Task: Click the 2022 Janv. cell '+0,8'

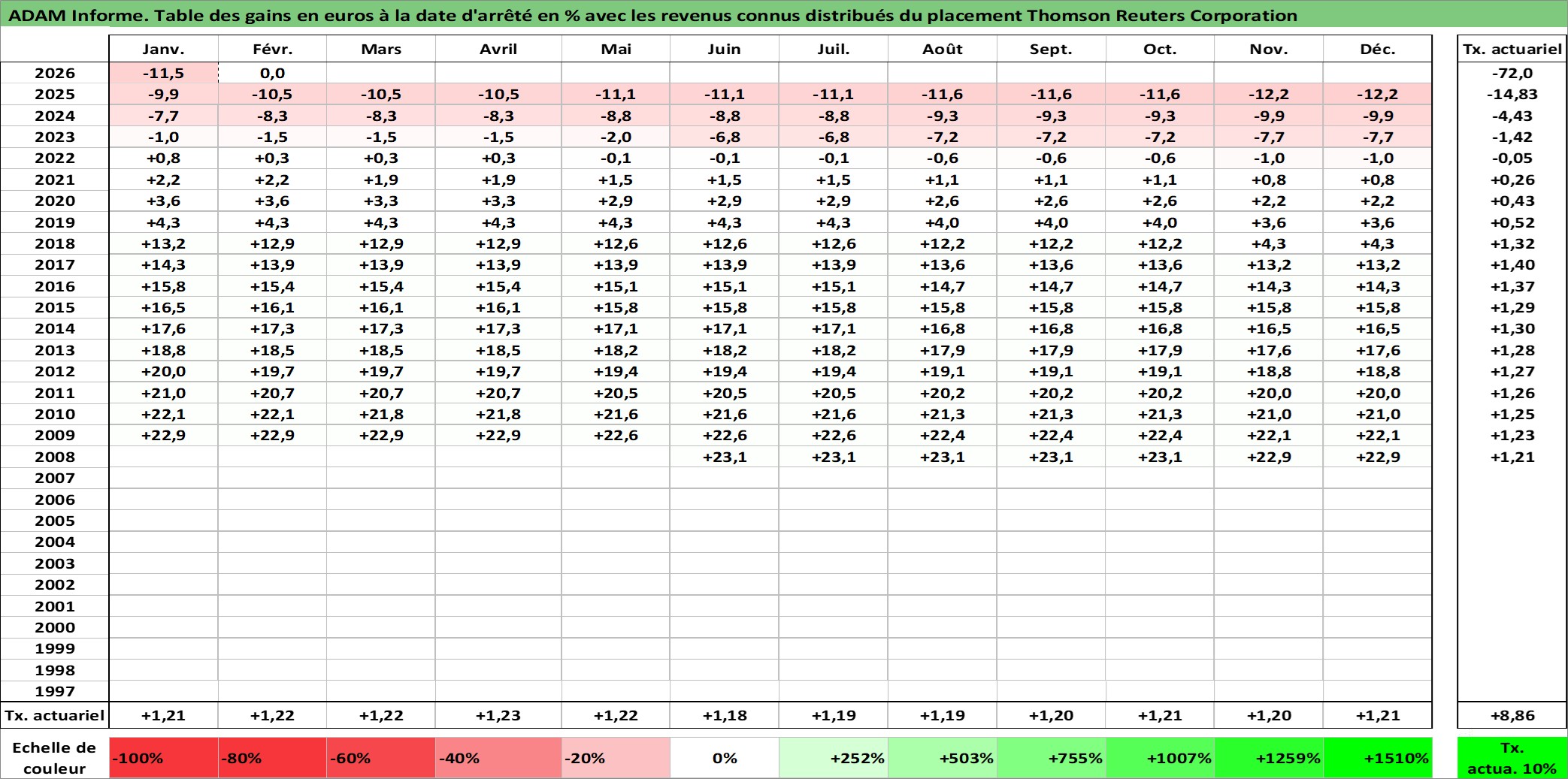Action: coord(164,158)
